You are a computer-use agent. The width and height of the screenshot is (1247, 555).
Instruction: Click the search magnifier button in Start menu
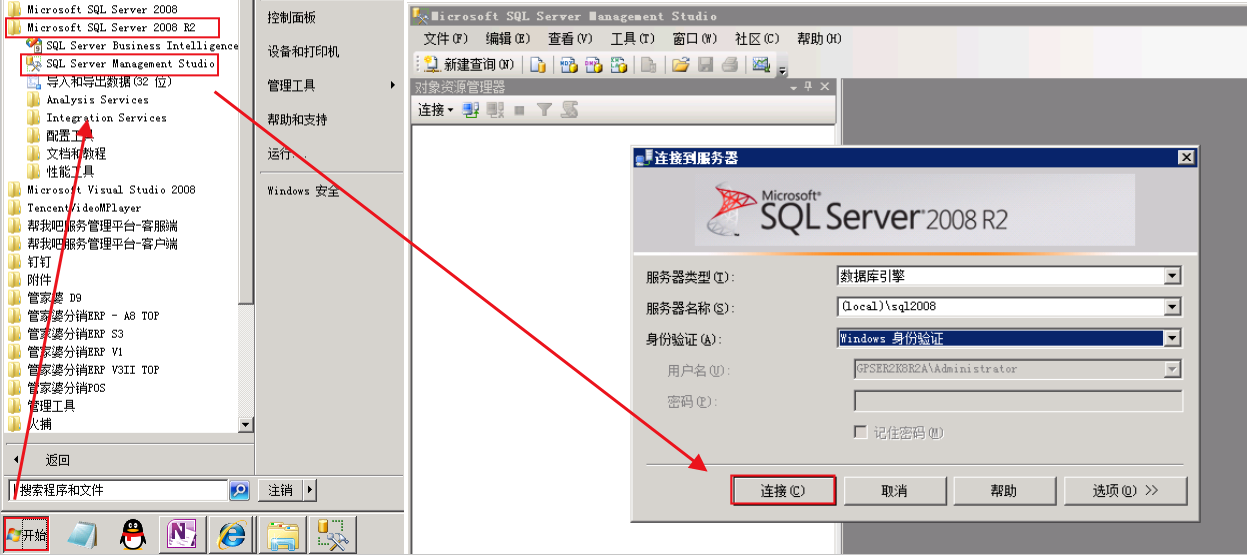click(x=239, y=490)
